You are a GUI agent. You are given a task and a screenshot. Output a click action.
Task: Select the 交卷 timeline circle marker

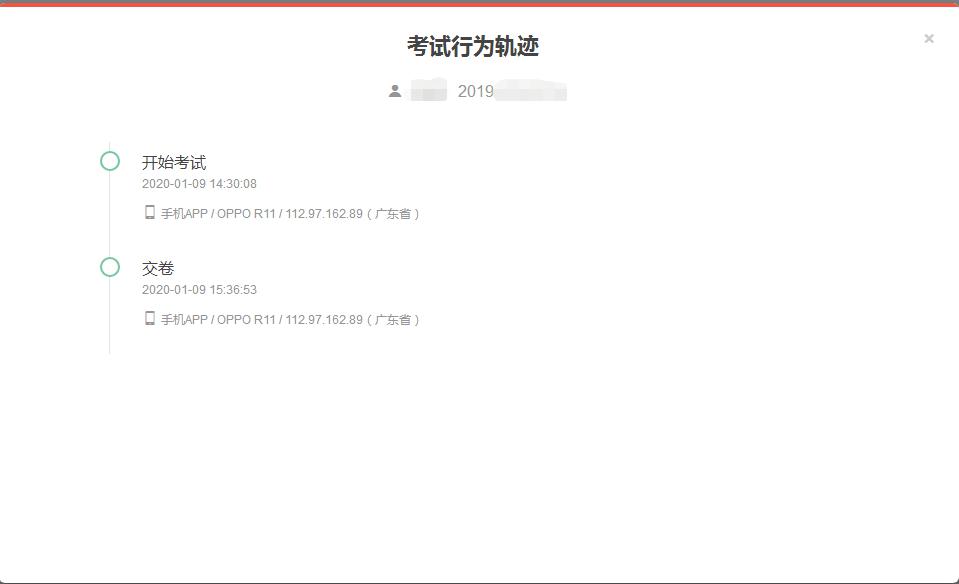[110, 267]
